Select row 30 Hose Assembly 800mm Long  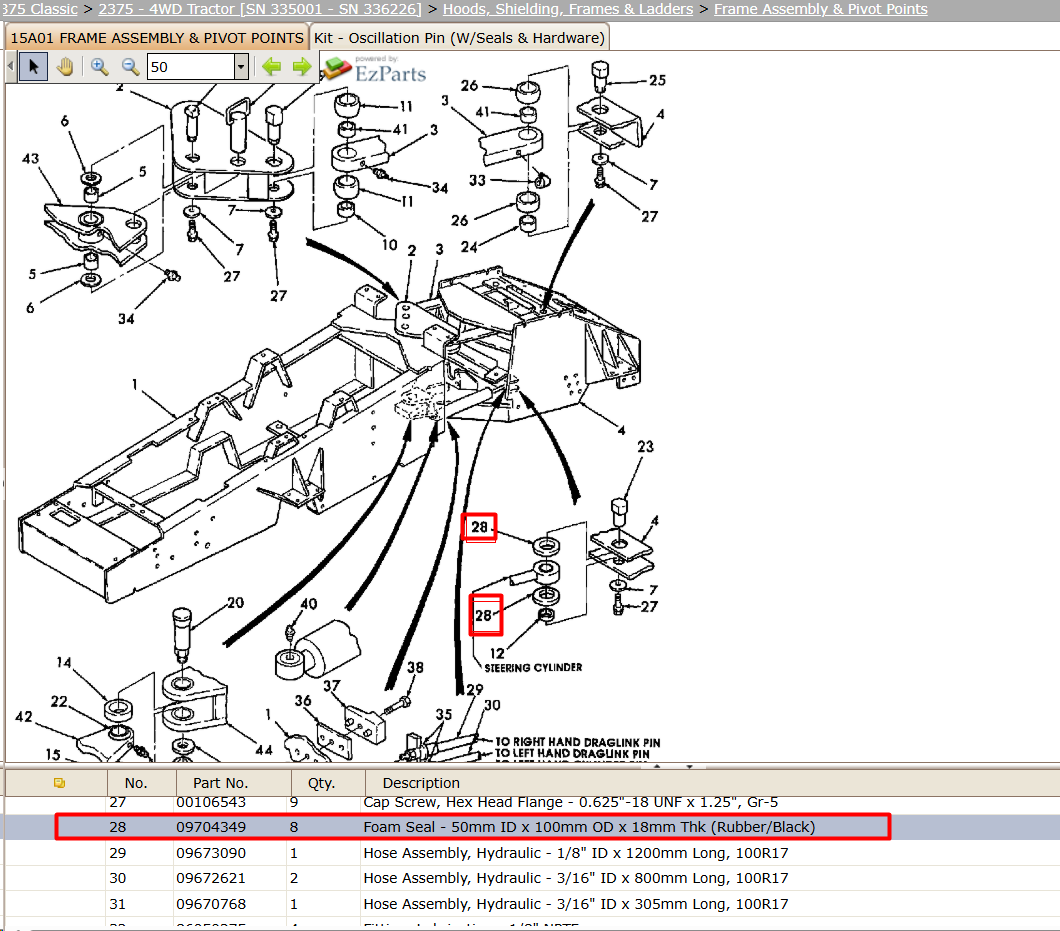pyautogui.click(x=575, y=878)
